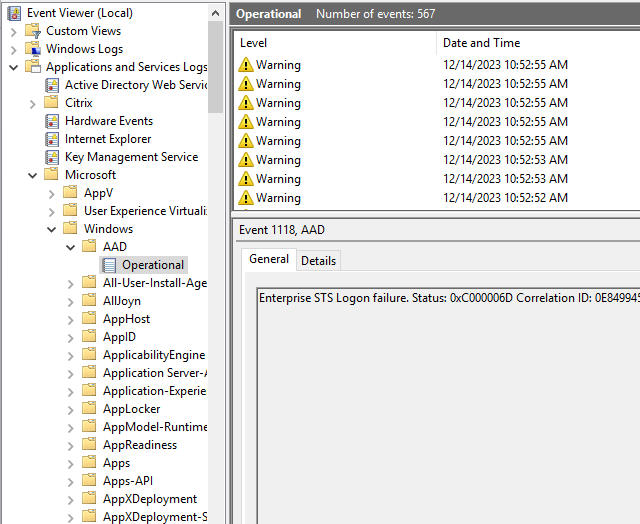The width and height of the screenshot is (640, 524).
Task: Open the AppXDeployment tree item
Action: tap(149, 499)
